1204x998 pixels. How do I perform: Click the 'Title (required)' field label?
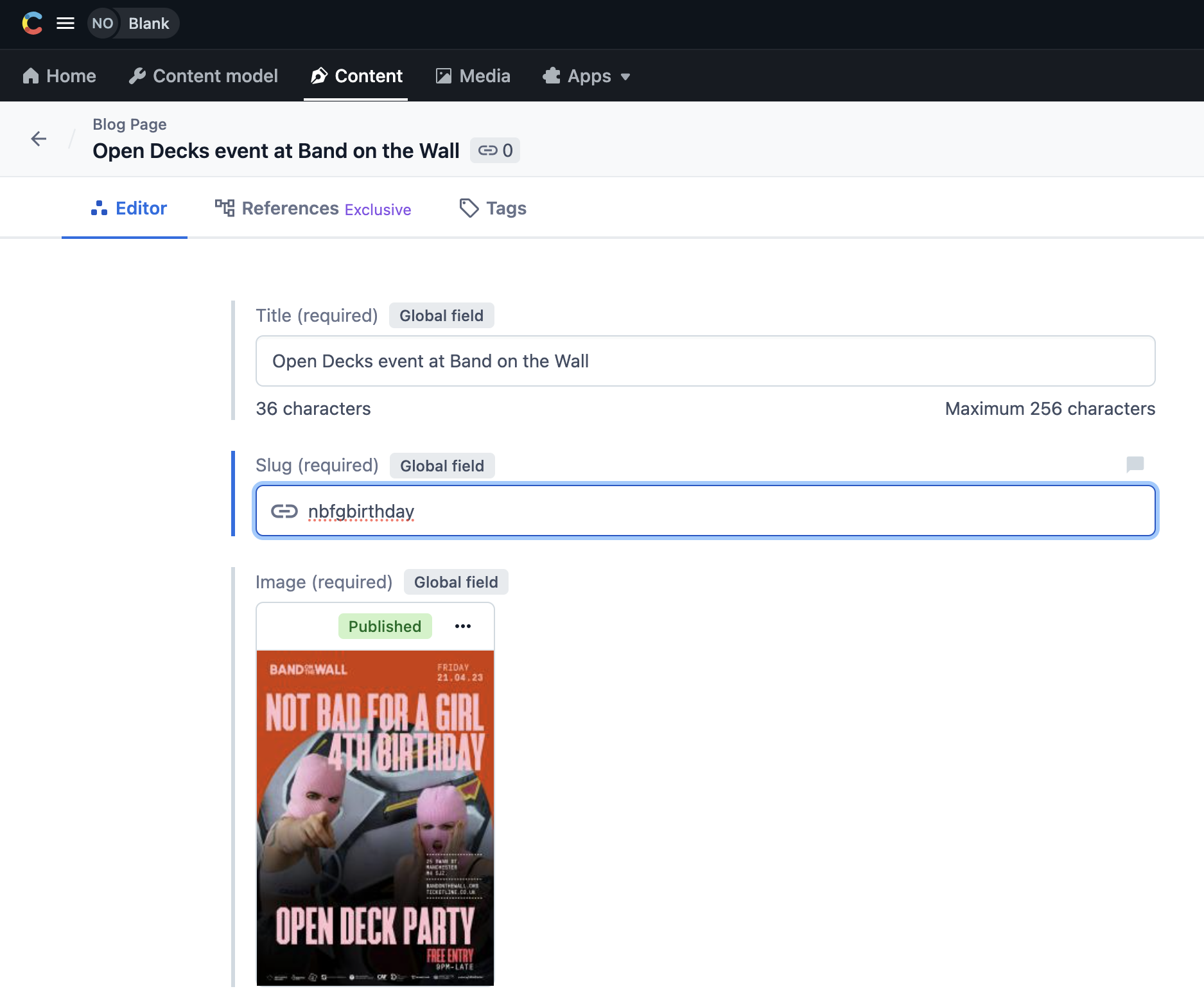[317, 315]
